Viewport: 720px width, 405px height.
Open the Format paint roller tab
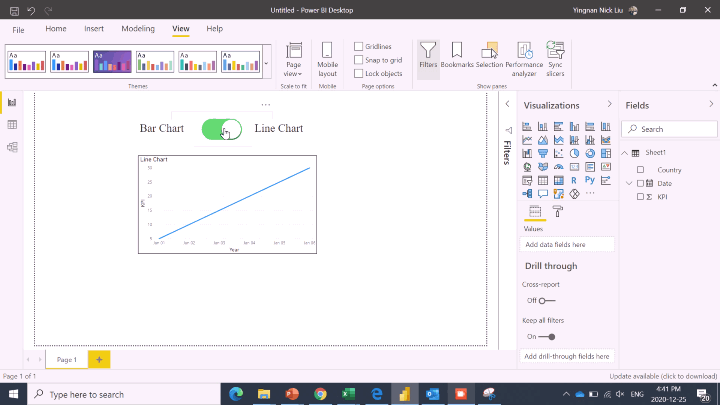(x=557, y=211)
